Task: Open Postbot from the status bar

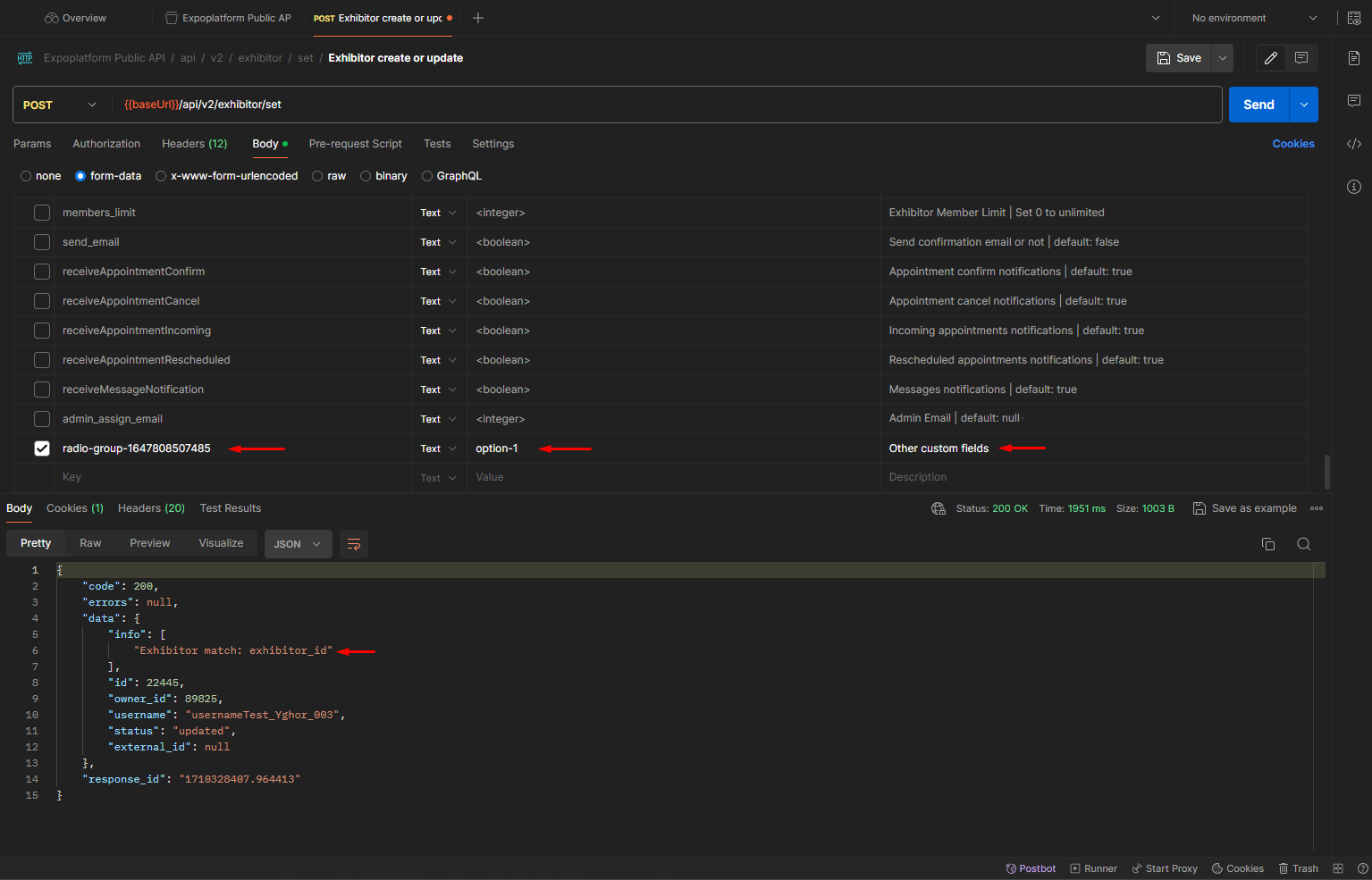Action: (x=1031, y=868)
